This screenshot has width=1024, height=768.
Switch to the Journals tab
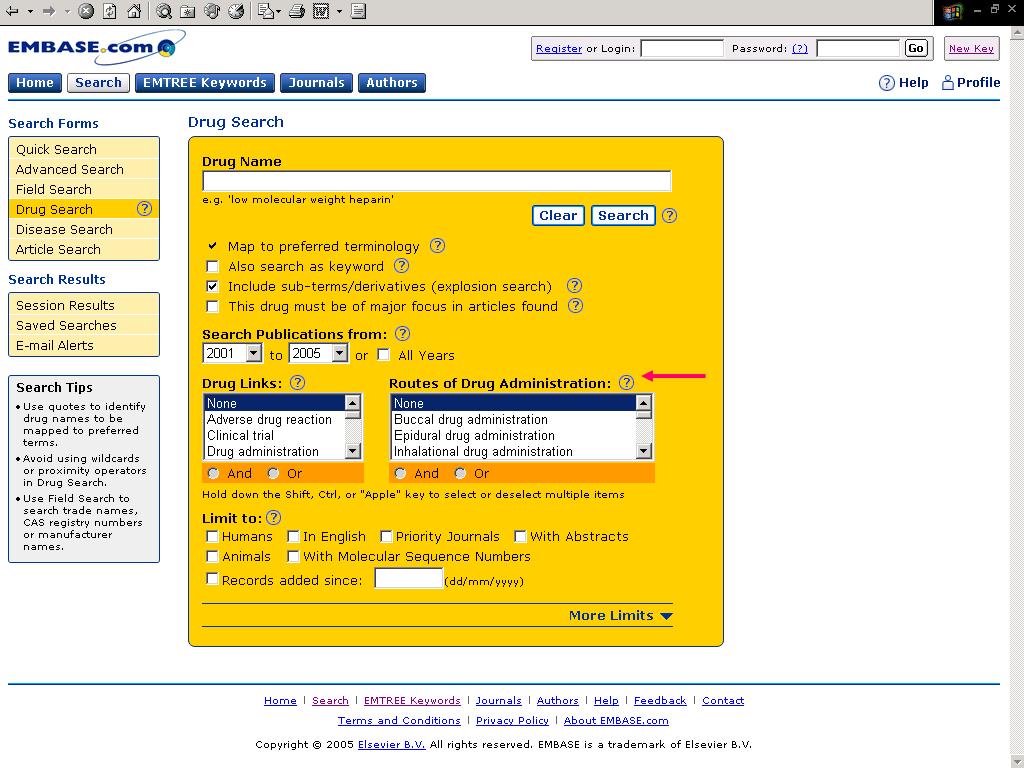[x=316, y=82]
